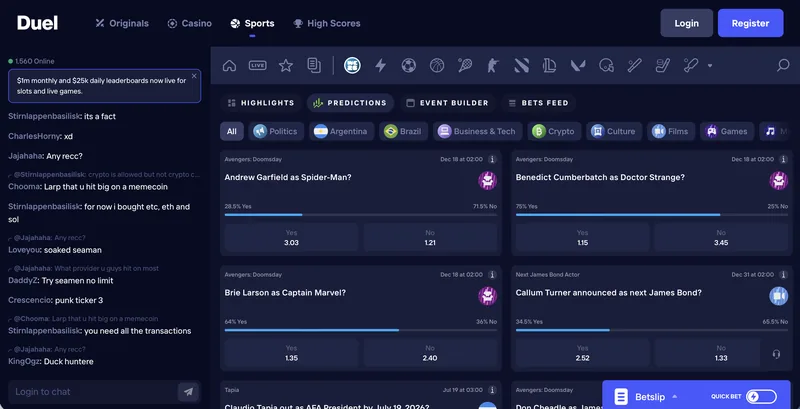Click the Login button
The width and height of the screenshot is (800, 409).
pyautogui.click(x=686, y=23)
